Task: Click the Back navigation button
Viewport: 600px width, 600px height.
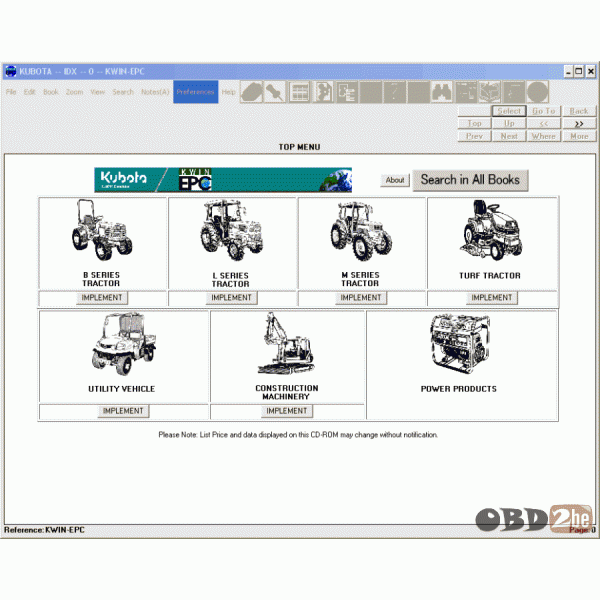Action: coord(579,111)
